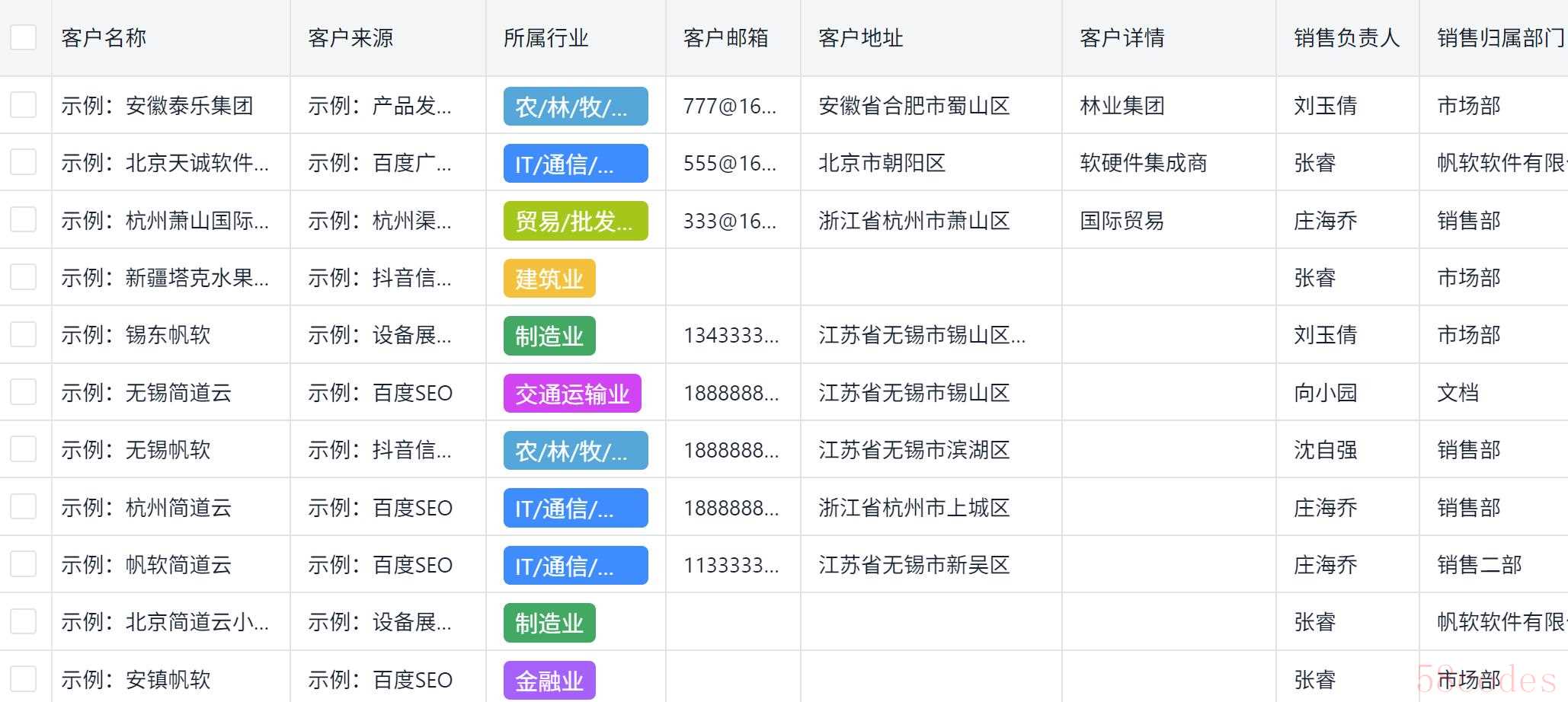1568x702 pixels.
Task: Open the 北京天诚软件 customer record
Action: pyautogui.click(x=165, y=163)
